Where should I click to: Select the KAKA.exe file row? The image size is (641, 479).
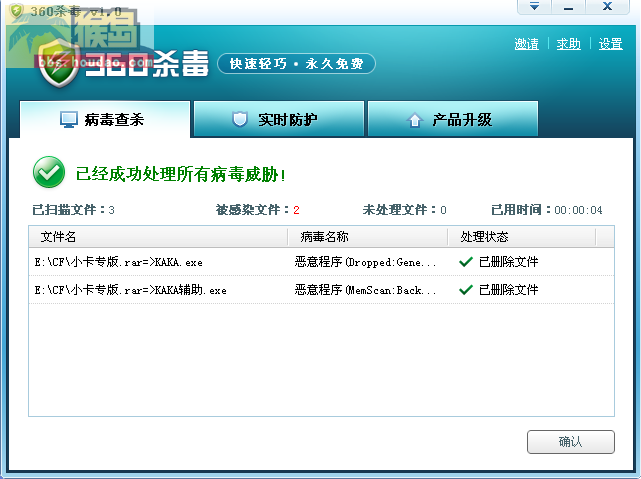321,262
